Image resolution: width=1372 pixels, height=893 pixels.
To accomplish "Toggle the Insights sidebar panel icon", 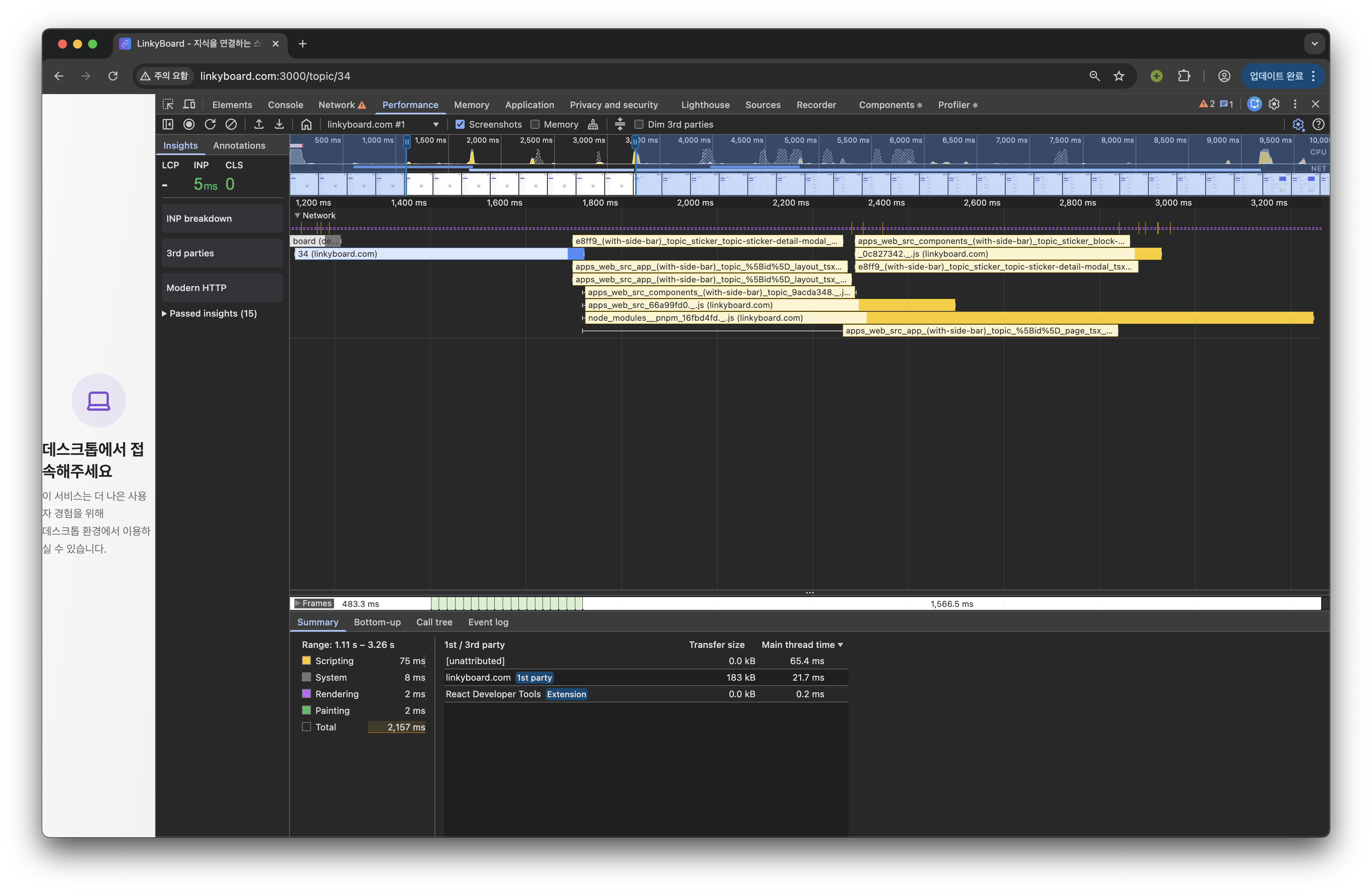I will [x=168, y=124].
